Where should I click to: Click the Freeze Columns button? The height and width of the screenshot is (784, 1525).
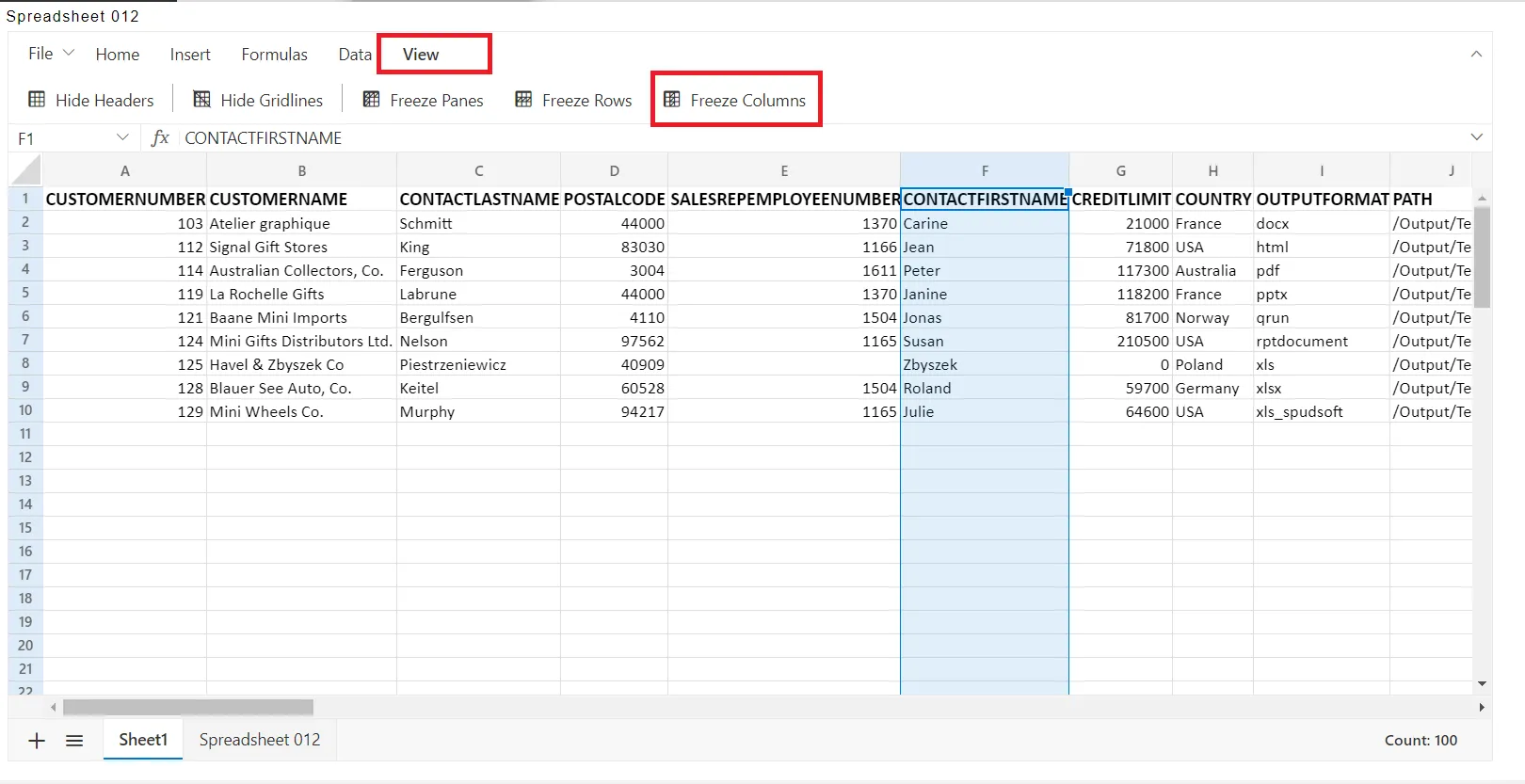click(735, 100)
